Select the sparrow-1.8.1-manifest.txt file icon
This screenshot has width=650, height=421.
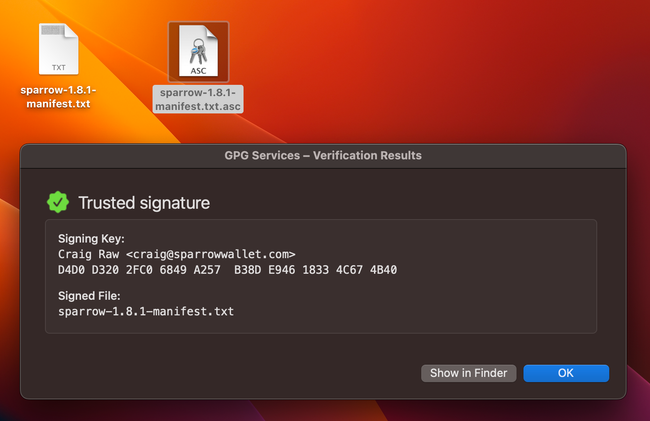(58, 49)
